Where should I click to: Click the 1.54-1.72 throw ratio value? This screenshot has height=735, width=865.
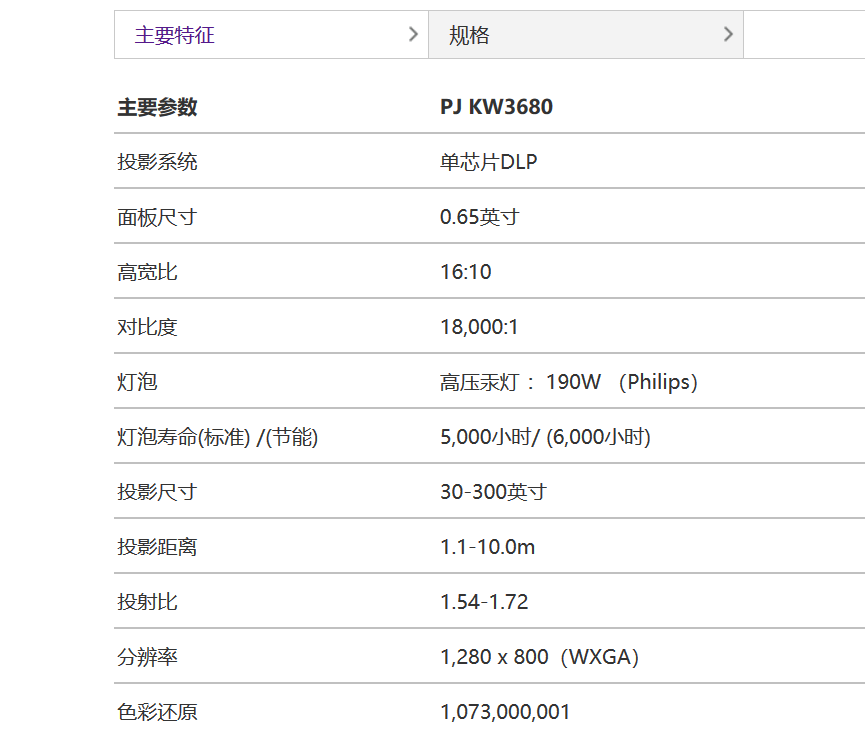click(484, 602)
